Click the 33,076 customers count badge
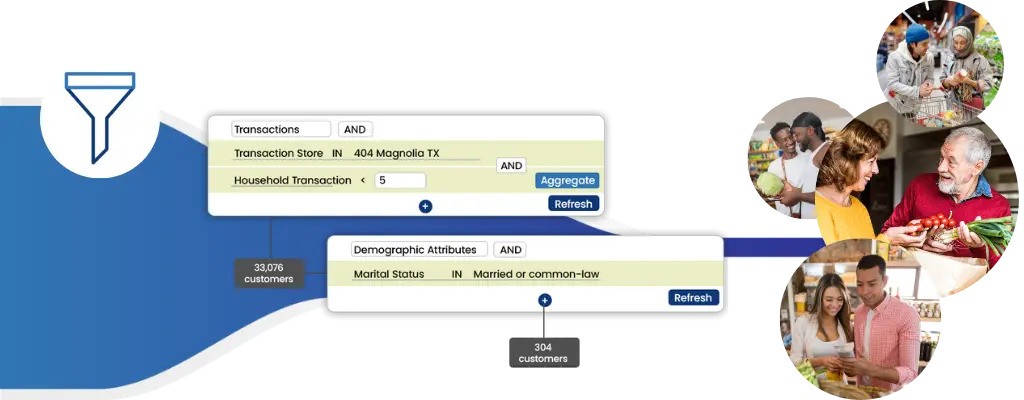Image resolution: width=1024 pixels, height=400 pixels. click(x=269, y=273)
